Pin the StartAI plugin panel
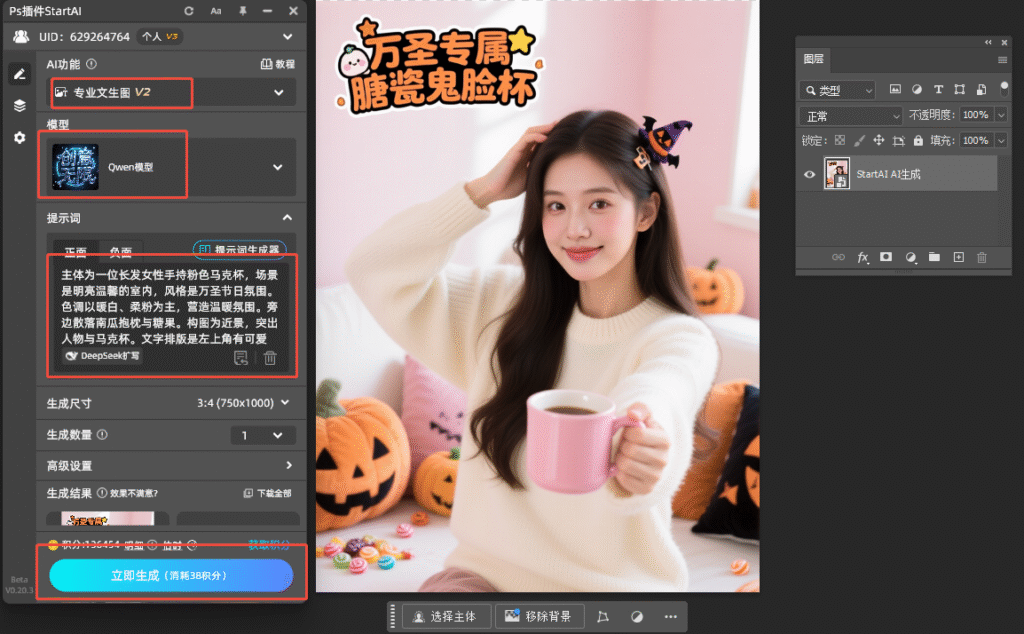 click(243, 11)
